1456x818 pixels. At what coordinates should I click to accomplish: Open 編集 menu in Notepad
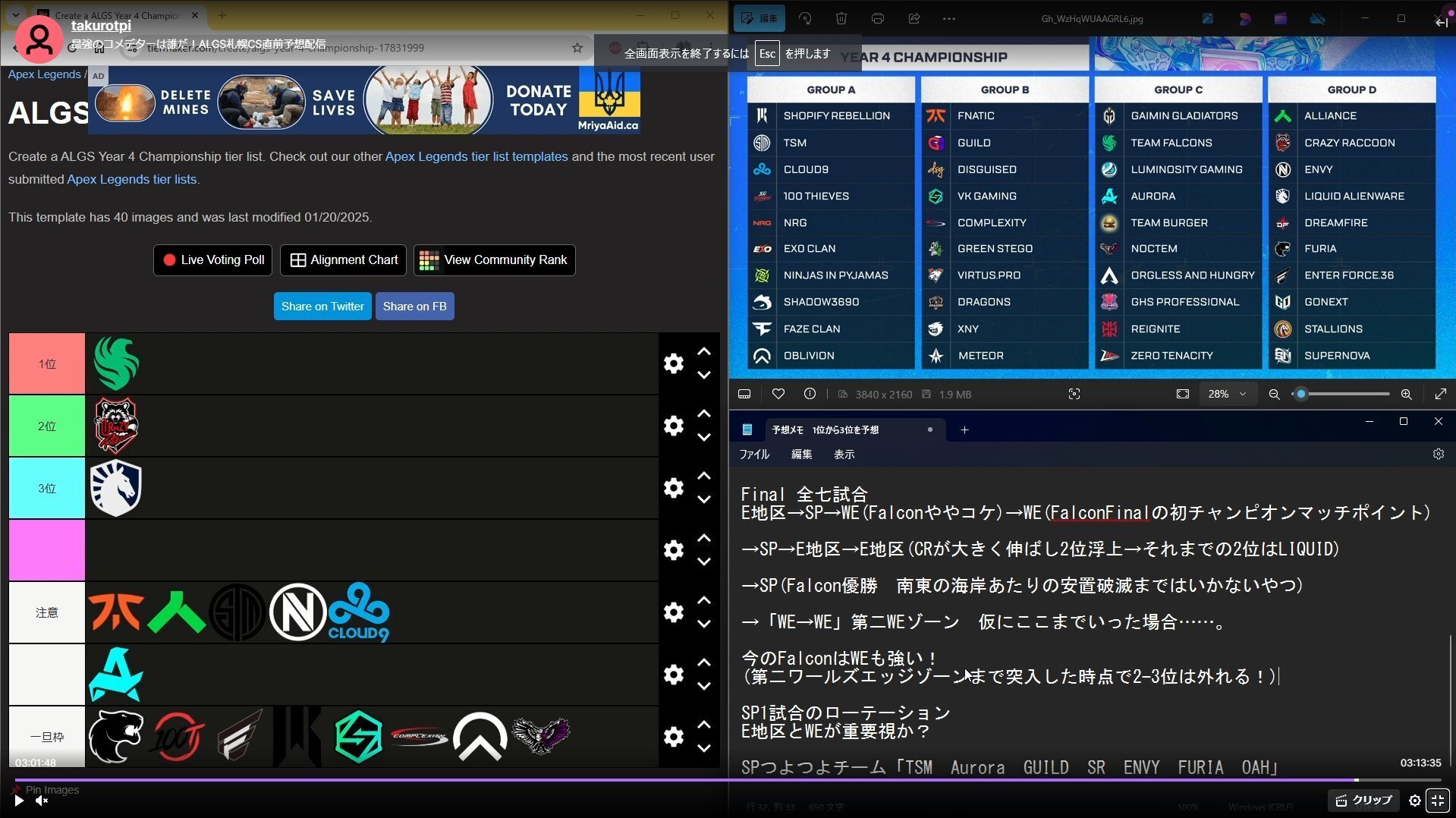coord(801,454)
